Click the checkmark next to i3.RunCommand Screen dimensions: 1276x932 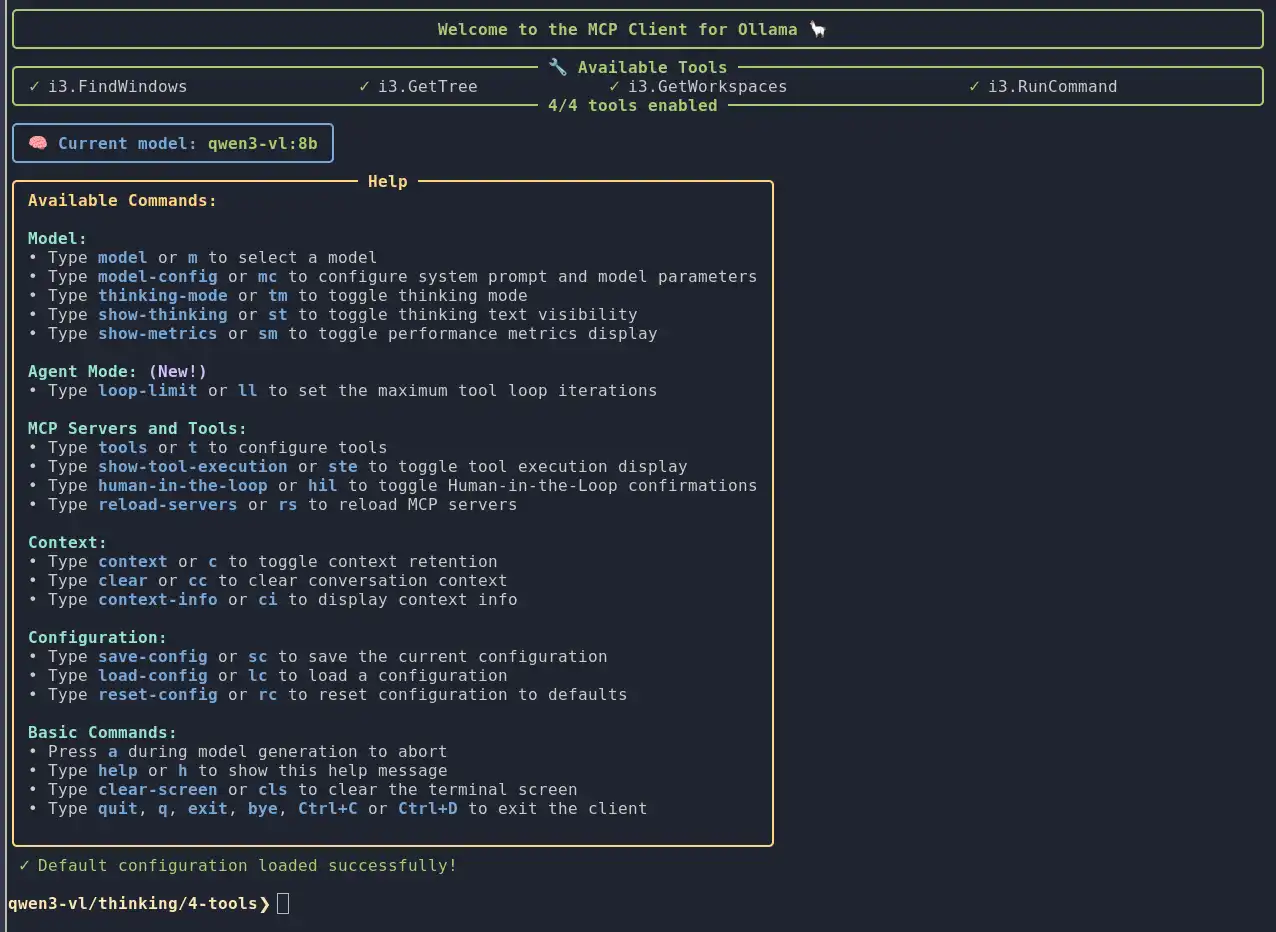click(974, 86)
